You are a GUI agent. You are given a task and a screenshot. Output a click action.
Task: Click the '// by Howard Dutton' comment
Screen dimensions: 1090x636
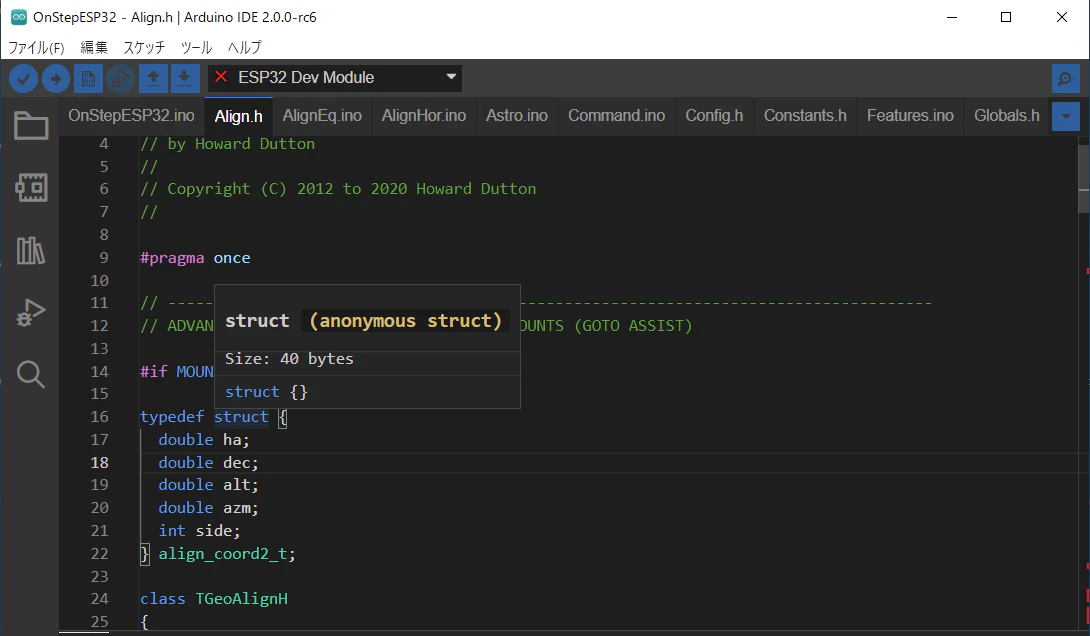(227, 144)
